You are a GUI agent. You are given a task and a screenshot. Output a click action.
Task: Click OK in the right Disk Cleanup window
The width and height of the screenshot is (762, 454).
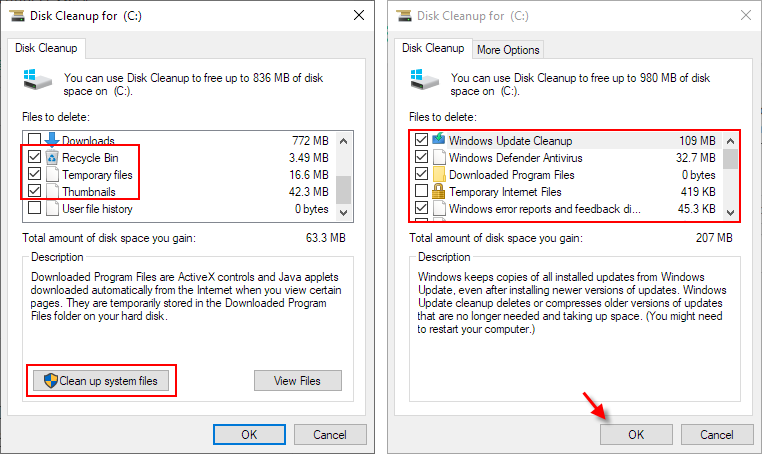(636, 435)
